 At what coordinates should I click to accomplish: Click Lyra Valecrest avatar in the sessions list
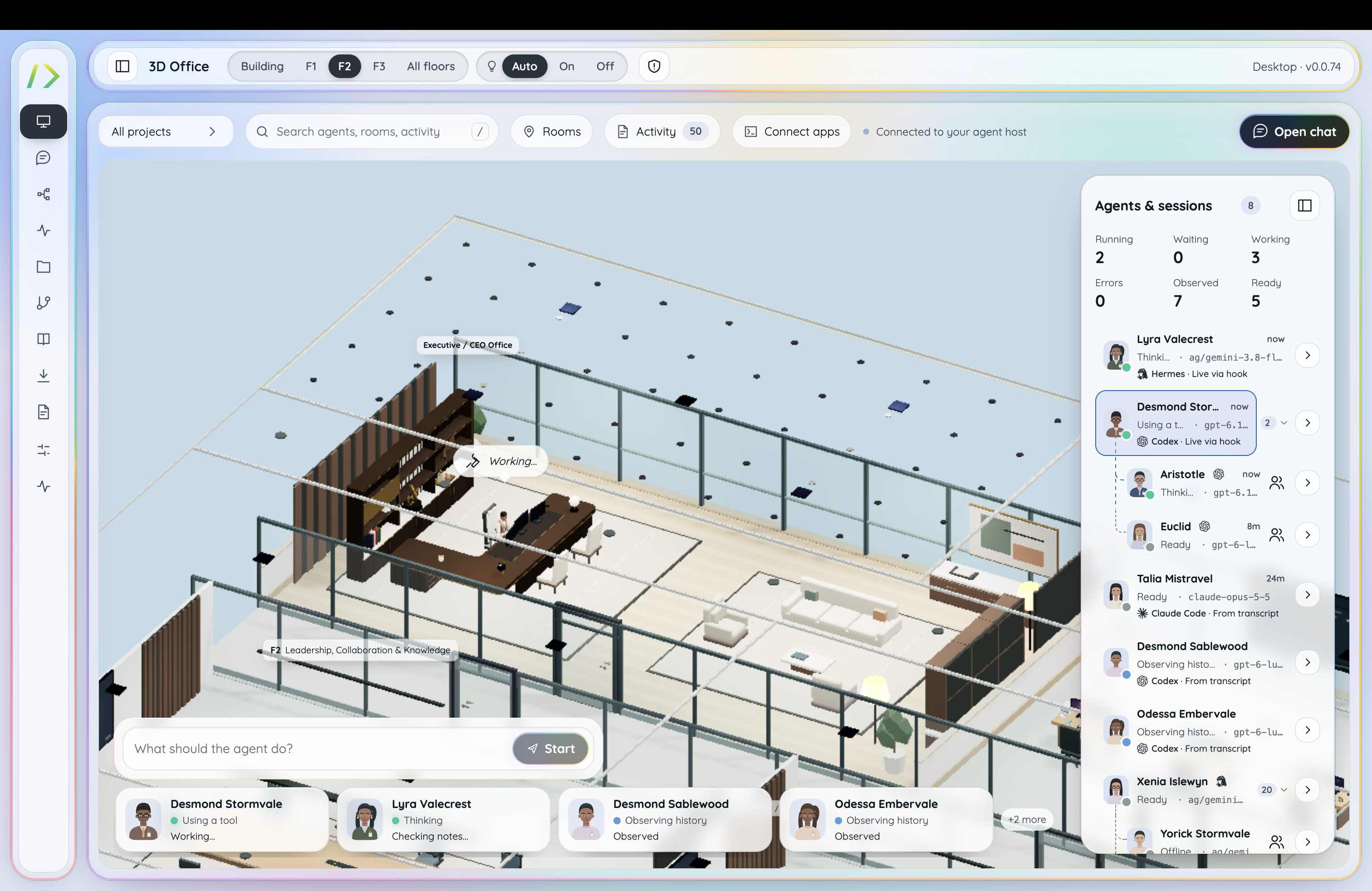coord(1116,356)
